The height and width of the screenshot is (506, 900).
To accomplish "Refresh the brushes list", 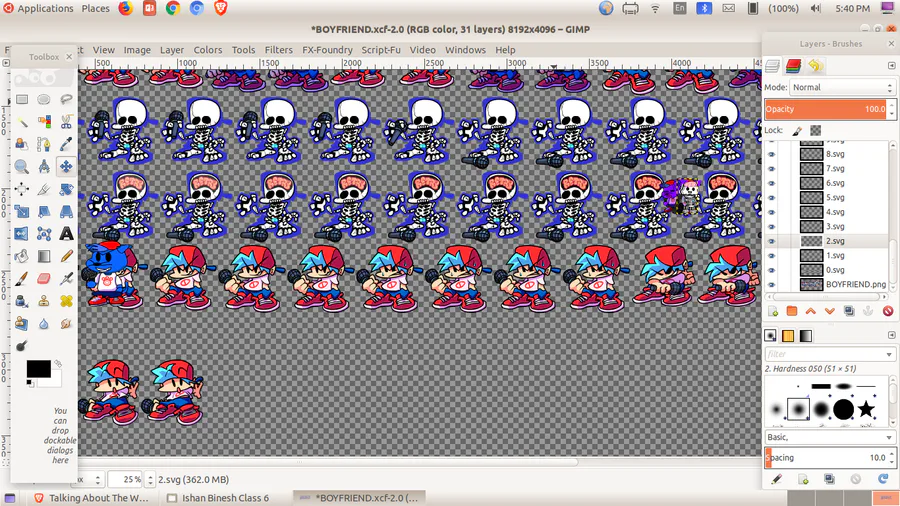I will 883,478.
